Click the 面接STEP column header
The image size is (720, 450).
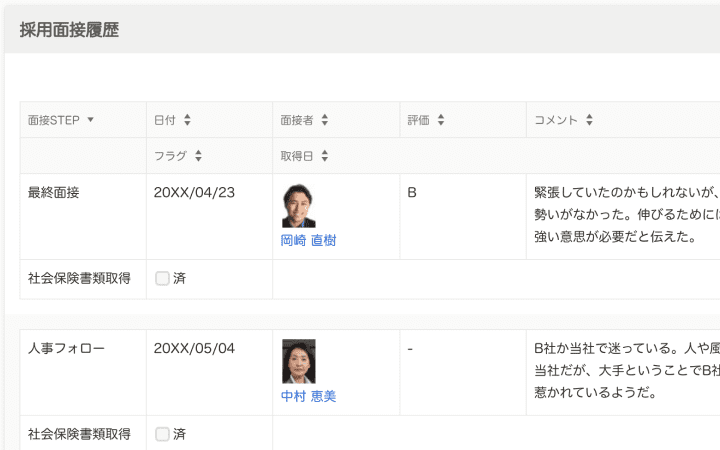click(x=54, y=120)
